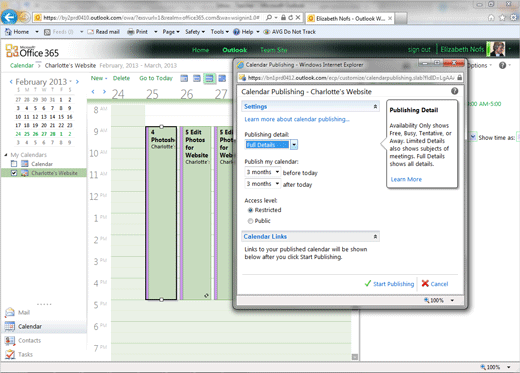Viewport: 520px width, 373px height.
Task: Click AVG Do Not Track icon
Action: click(x=267, y=32)
